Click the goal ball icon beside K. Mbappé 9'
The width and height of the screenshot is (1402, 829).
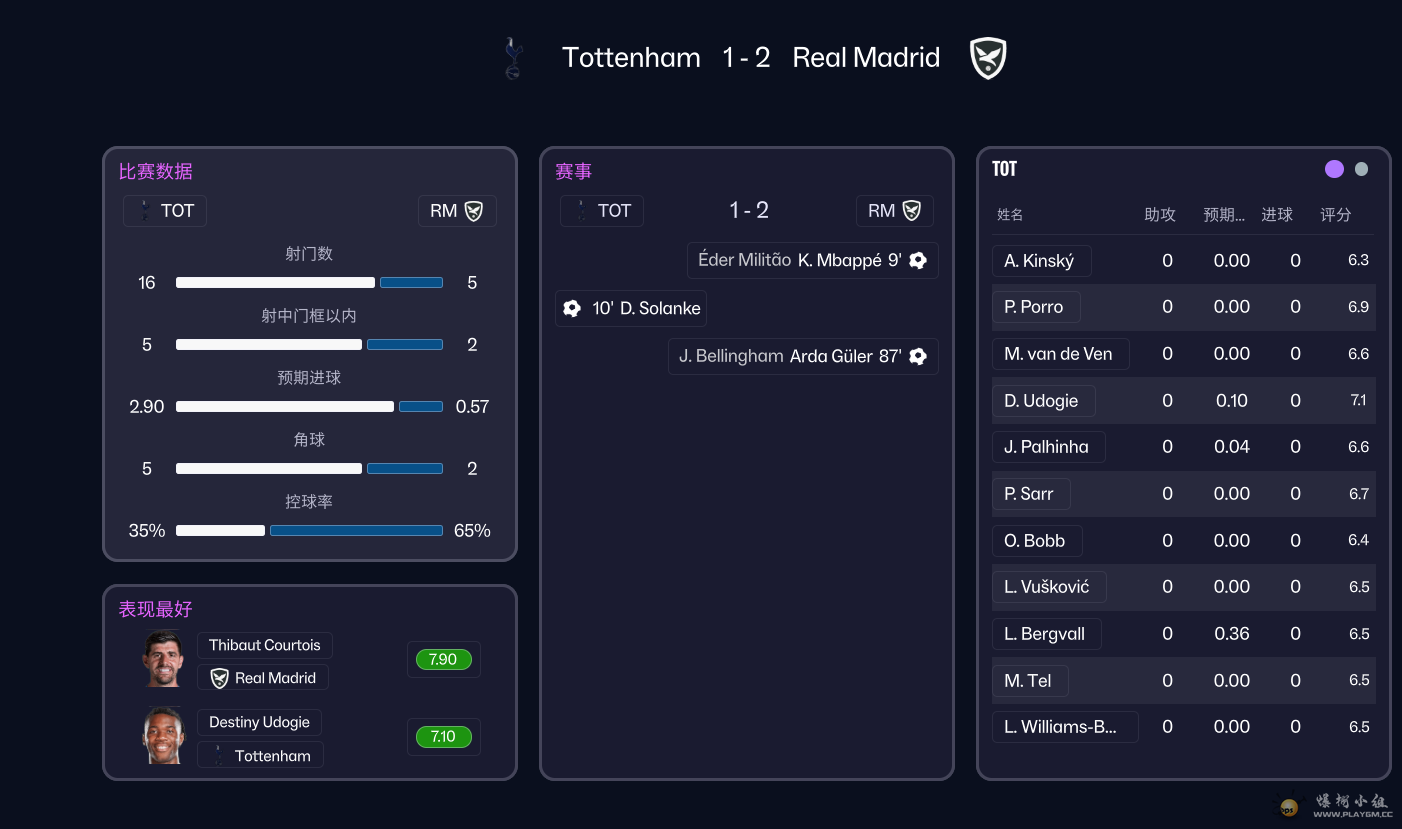pyautogui.click(x=918, y=261)
